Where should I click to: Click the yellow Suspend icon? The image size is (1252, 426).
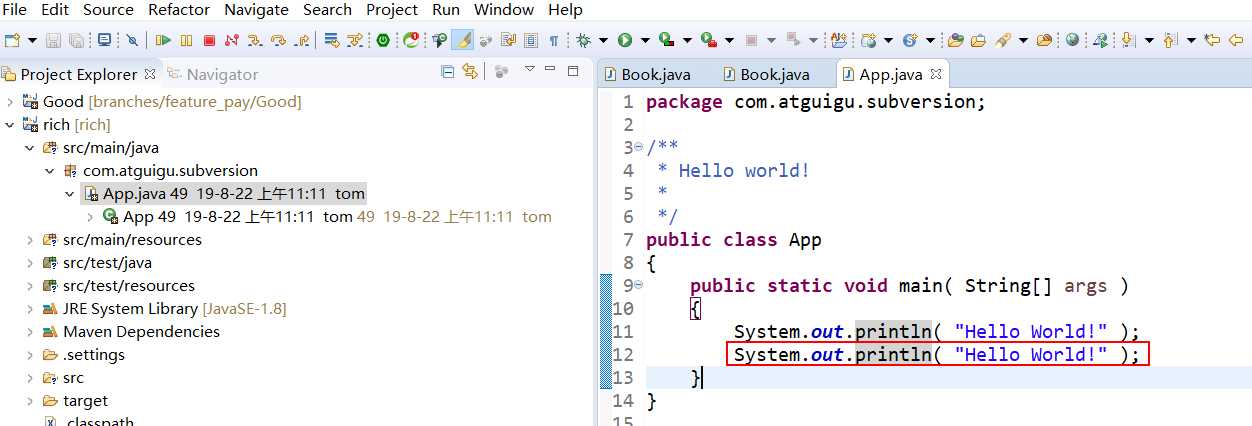(186, 40)
